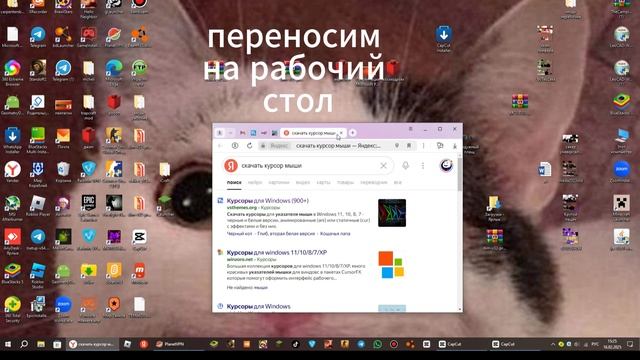The image size is (640, 360).
Task: Switch to the Карты tab
Action: [323, 182]
